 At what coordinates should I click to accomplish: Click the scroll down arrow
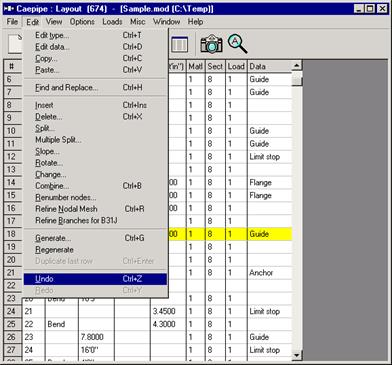297,355
